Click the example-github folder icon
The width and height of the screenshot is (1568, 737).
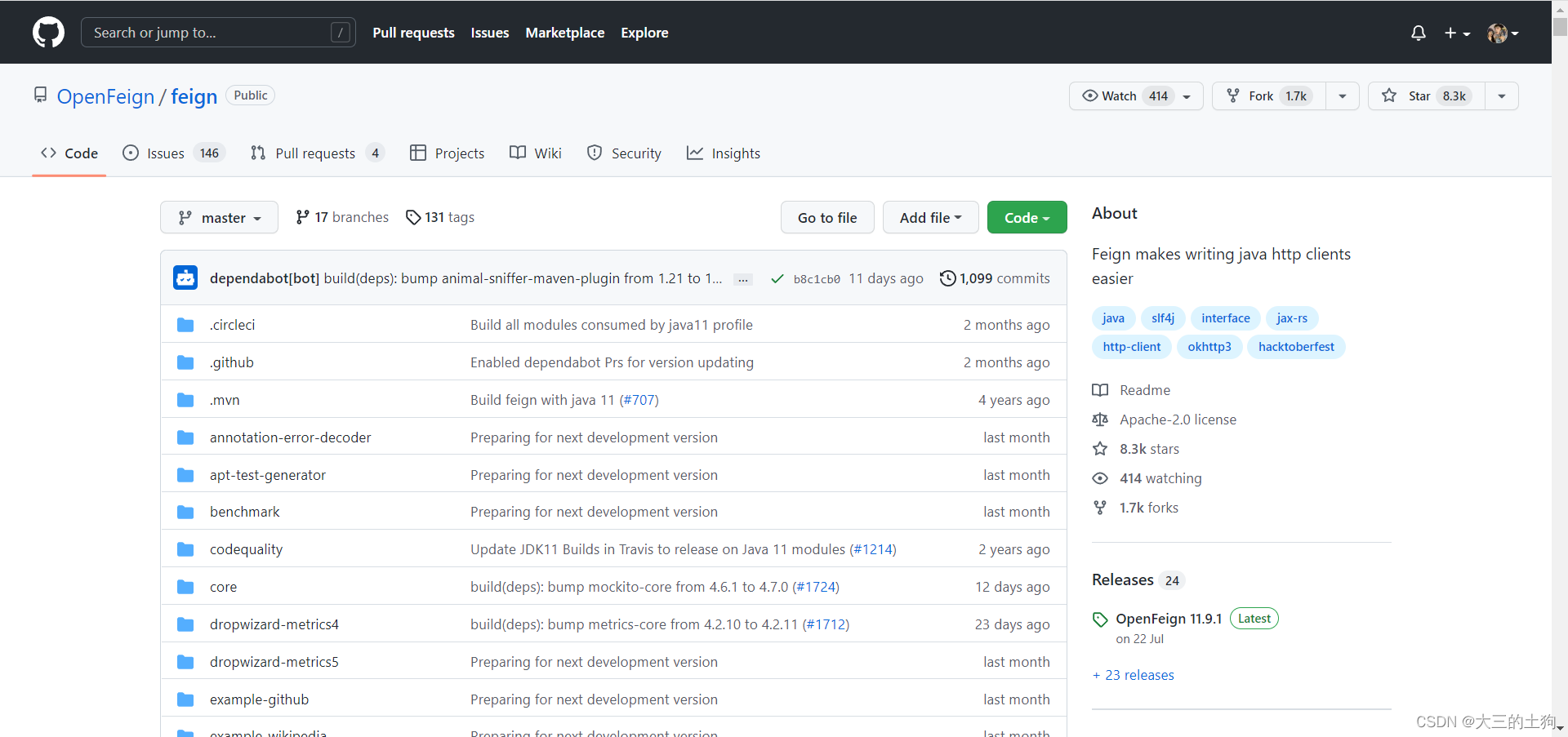pos(185,699)
